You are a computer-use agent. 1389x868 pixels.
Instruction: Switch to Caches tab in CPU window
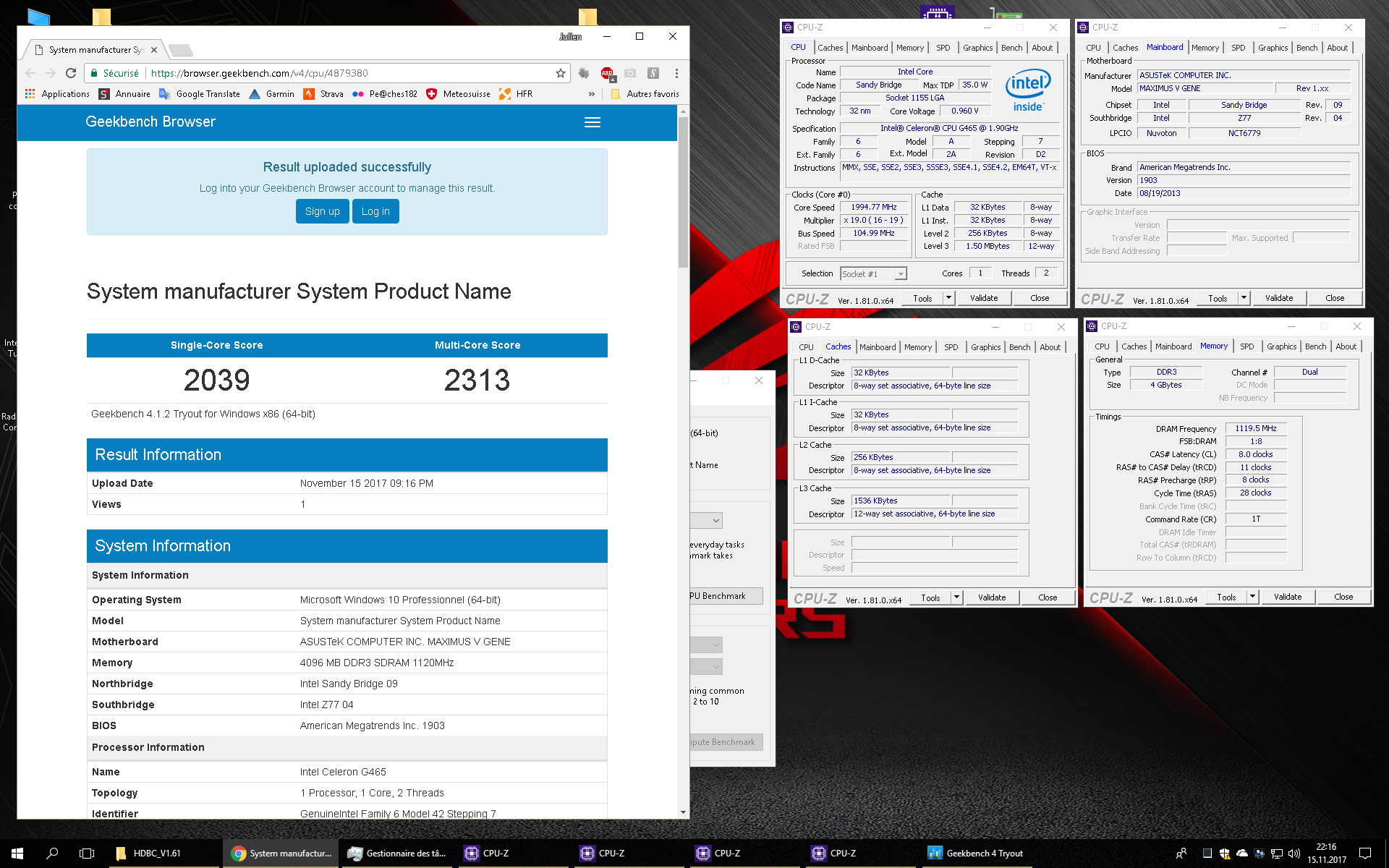click(830, 48)
